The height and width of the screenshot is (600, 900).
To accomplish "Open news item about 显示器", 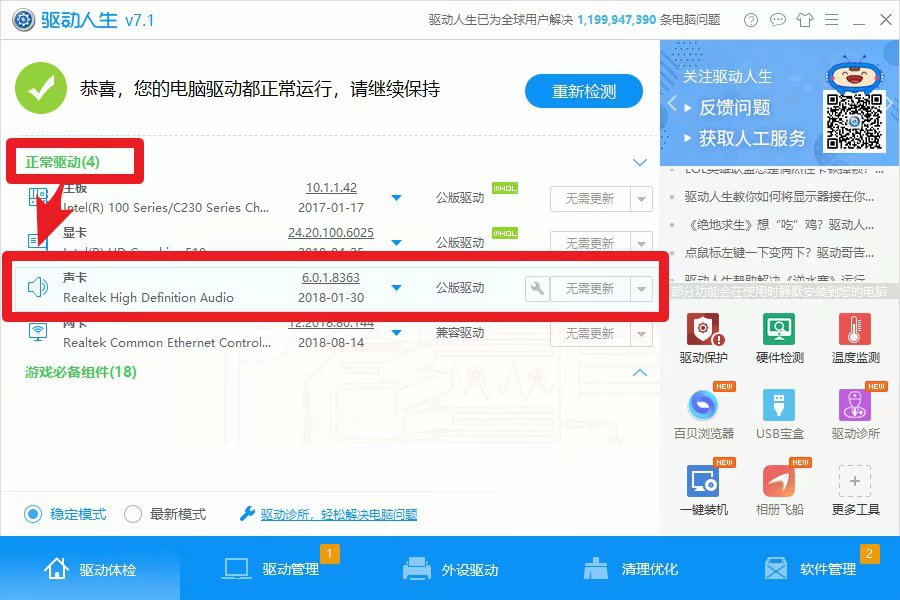I will click(779, 197).
